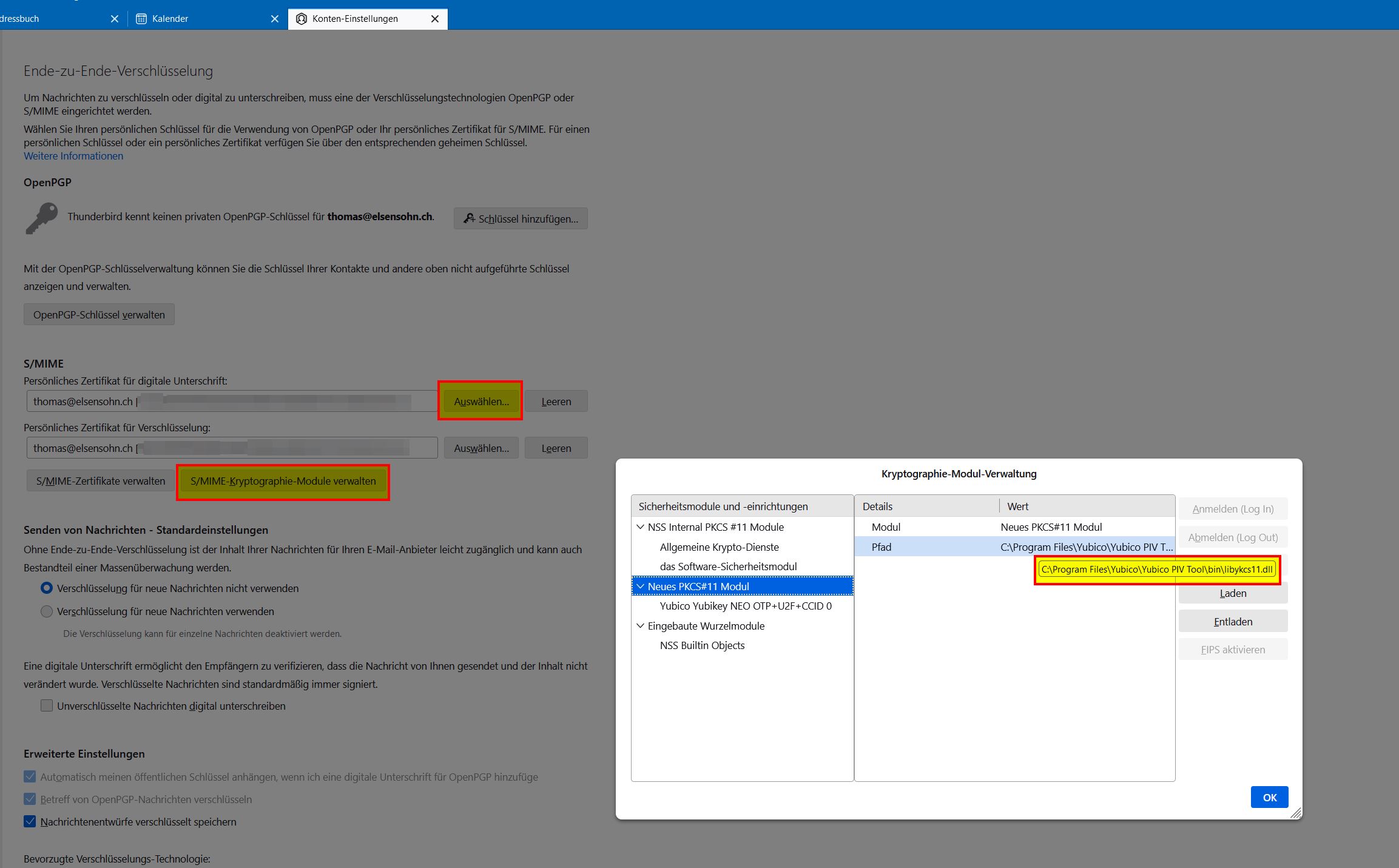This screenshot has height=868, width=1399.
Task: Close the Kalender tab
Action: pos(275,19)
